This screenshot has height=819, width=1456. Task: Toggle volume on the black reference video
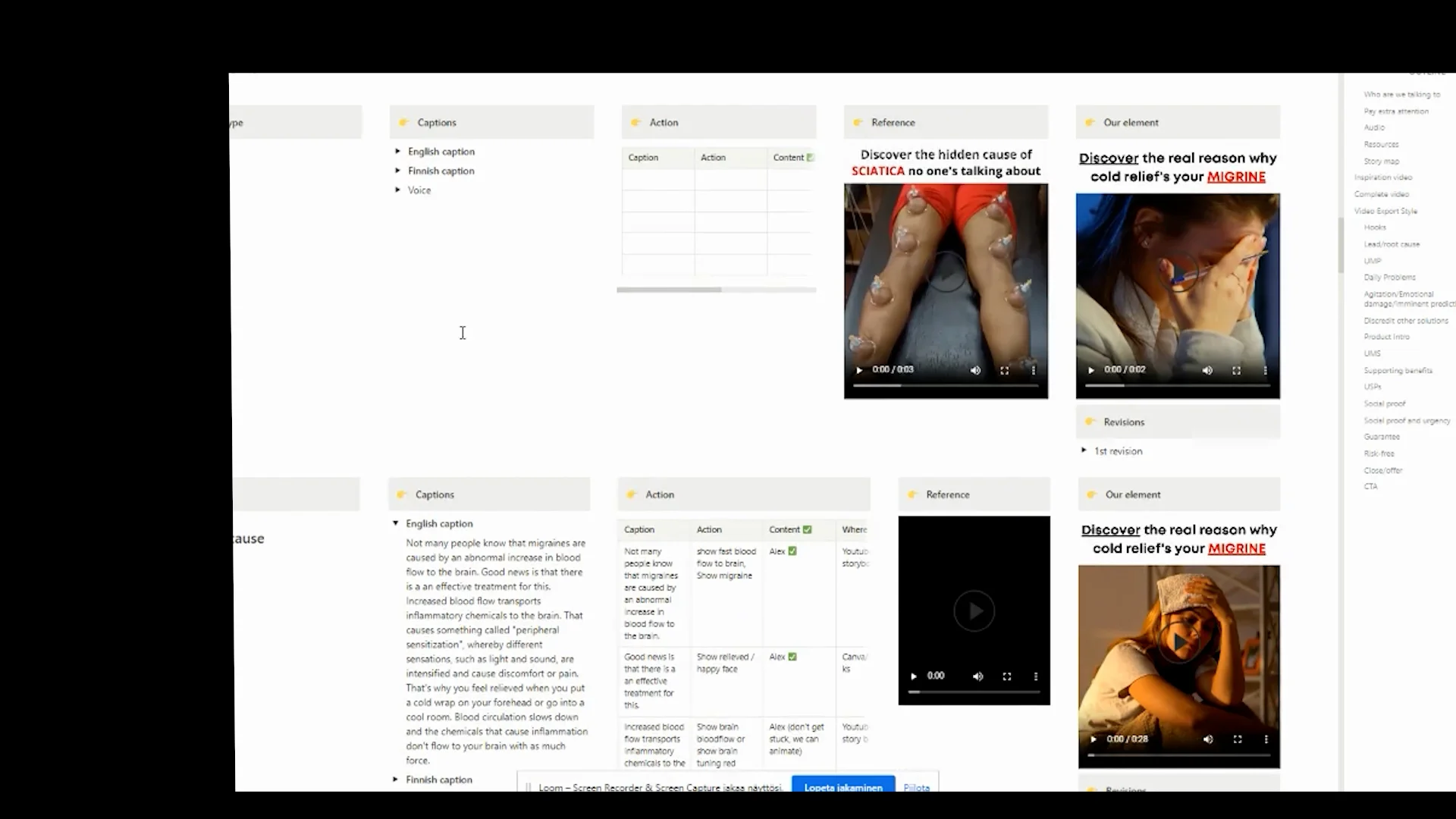tap(978, 676)
